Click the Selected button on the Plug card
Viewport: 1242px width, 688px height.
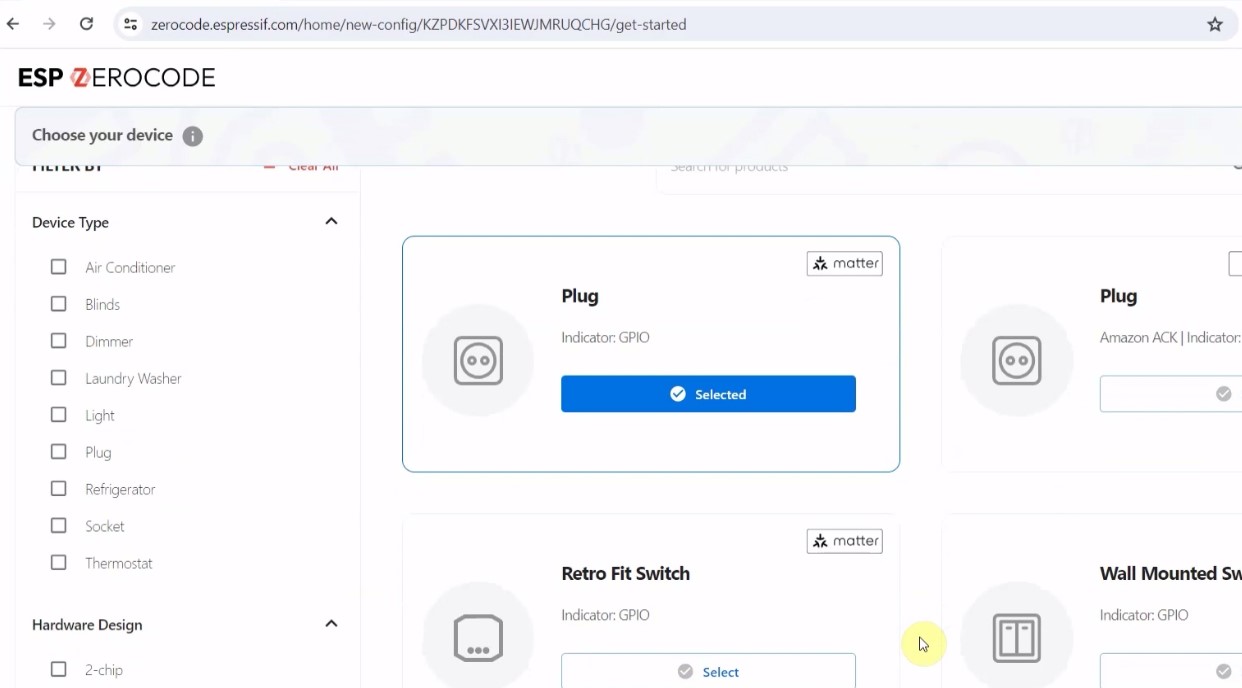click(x=708, y=393)
